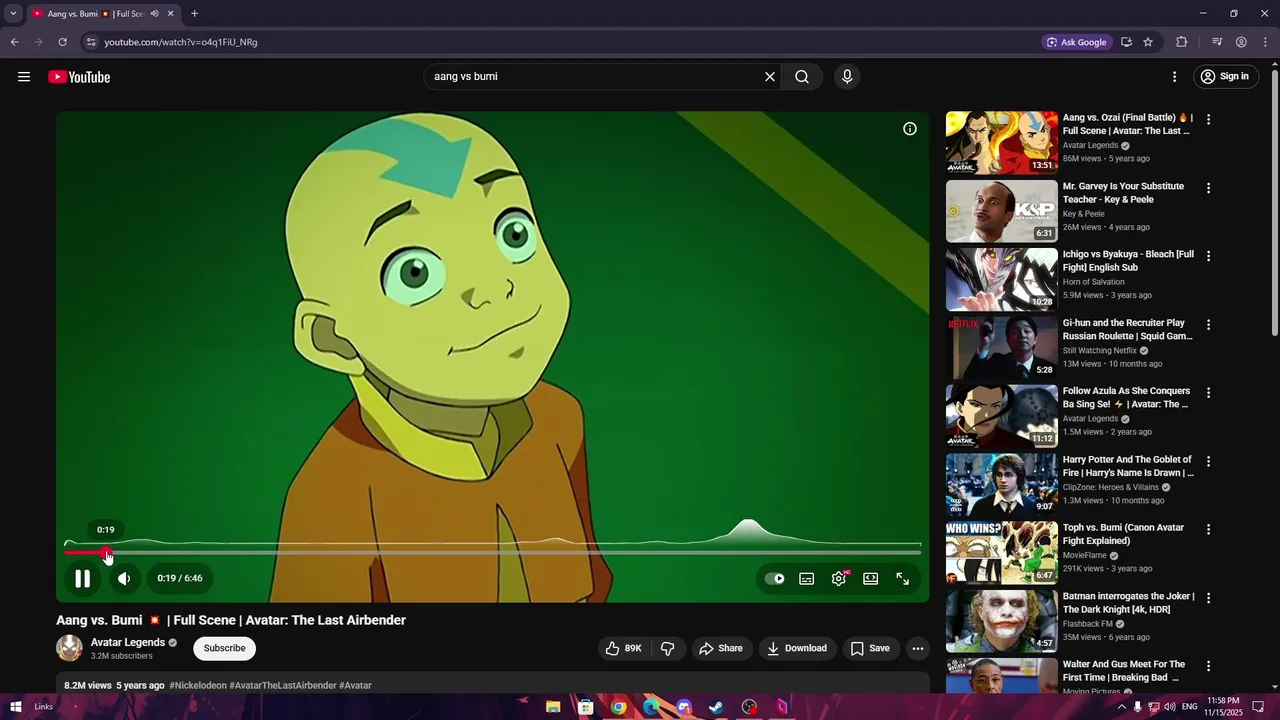Viewport: 1280px width, 720px height.
Task: Click the info card icon on video
Action: tap(910, 129)
